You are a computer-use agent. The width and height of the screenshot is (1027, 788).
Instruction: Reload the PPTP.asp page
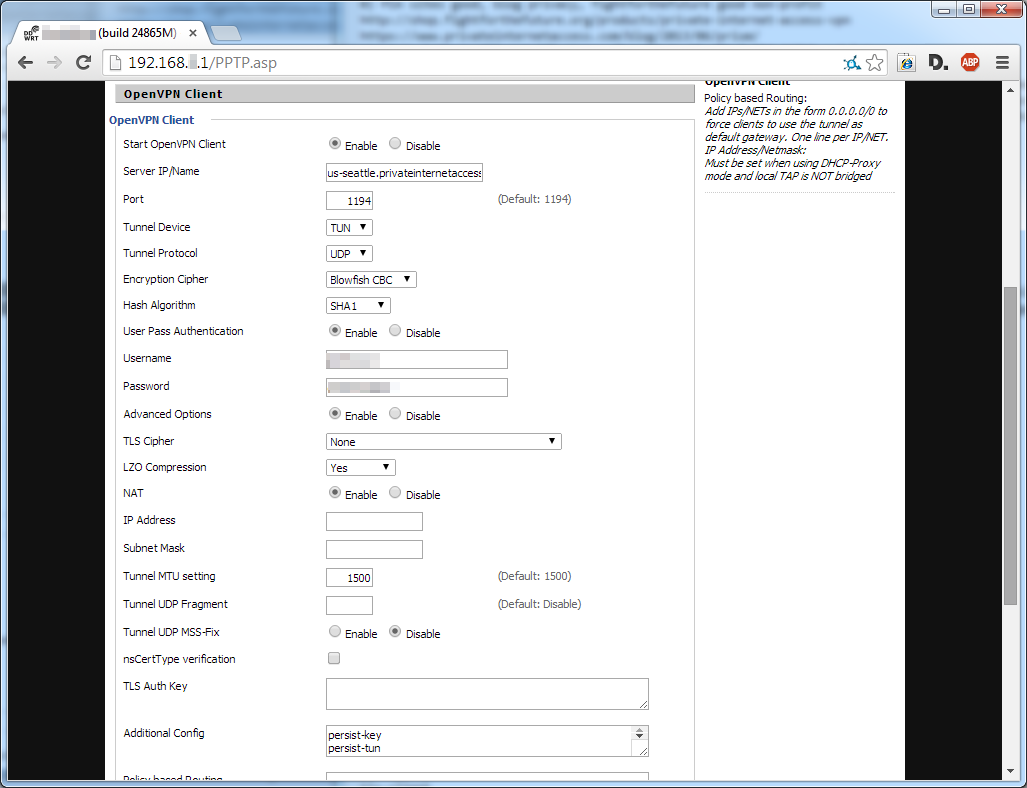(x=83, y=62)
